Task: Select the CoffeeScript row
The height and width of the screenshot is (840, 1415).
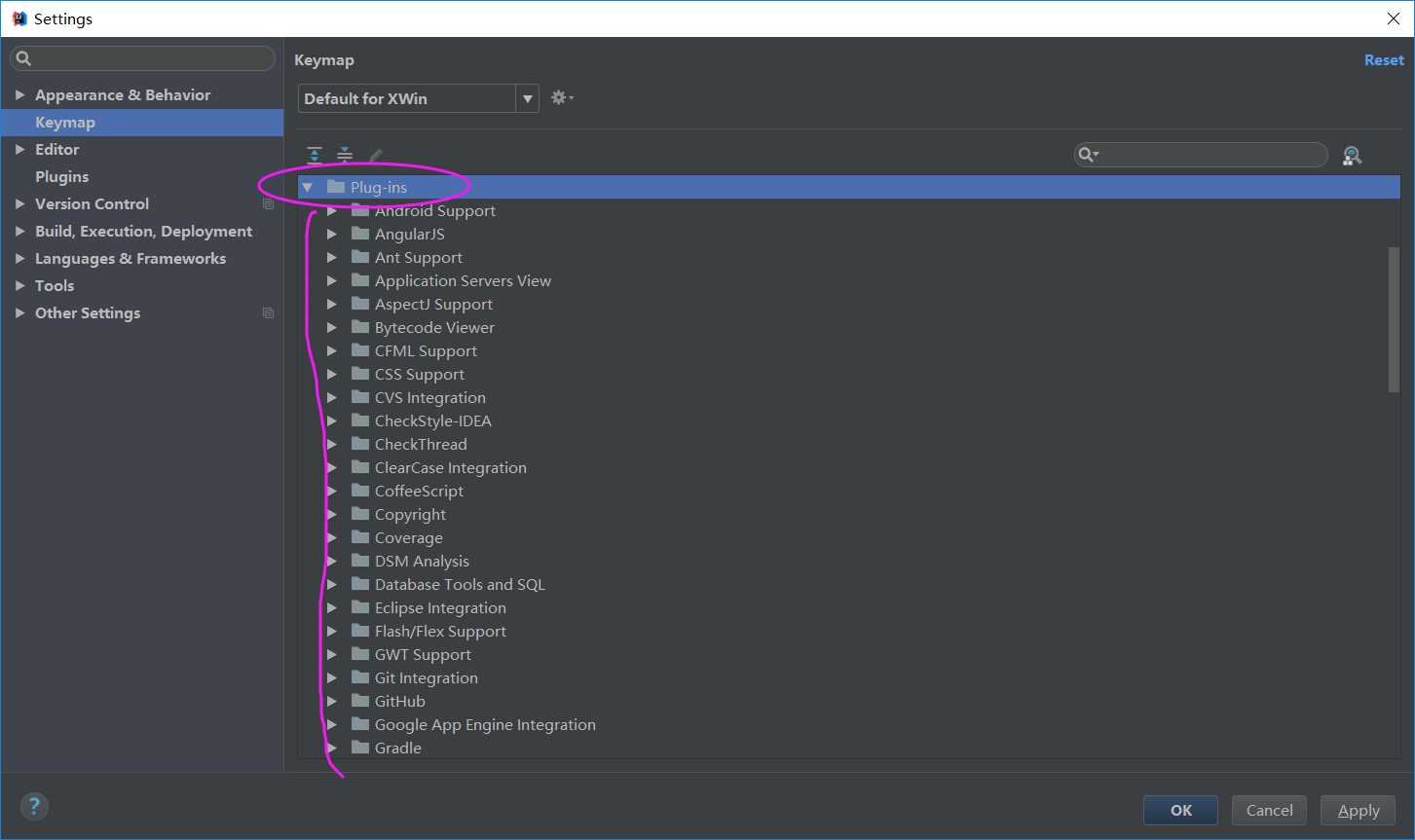Action: pos(849,491)
